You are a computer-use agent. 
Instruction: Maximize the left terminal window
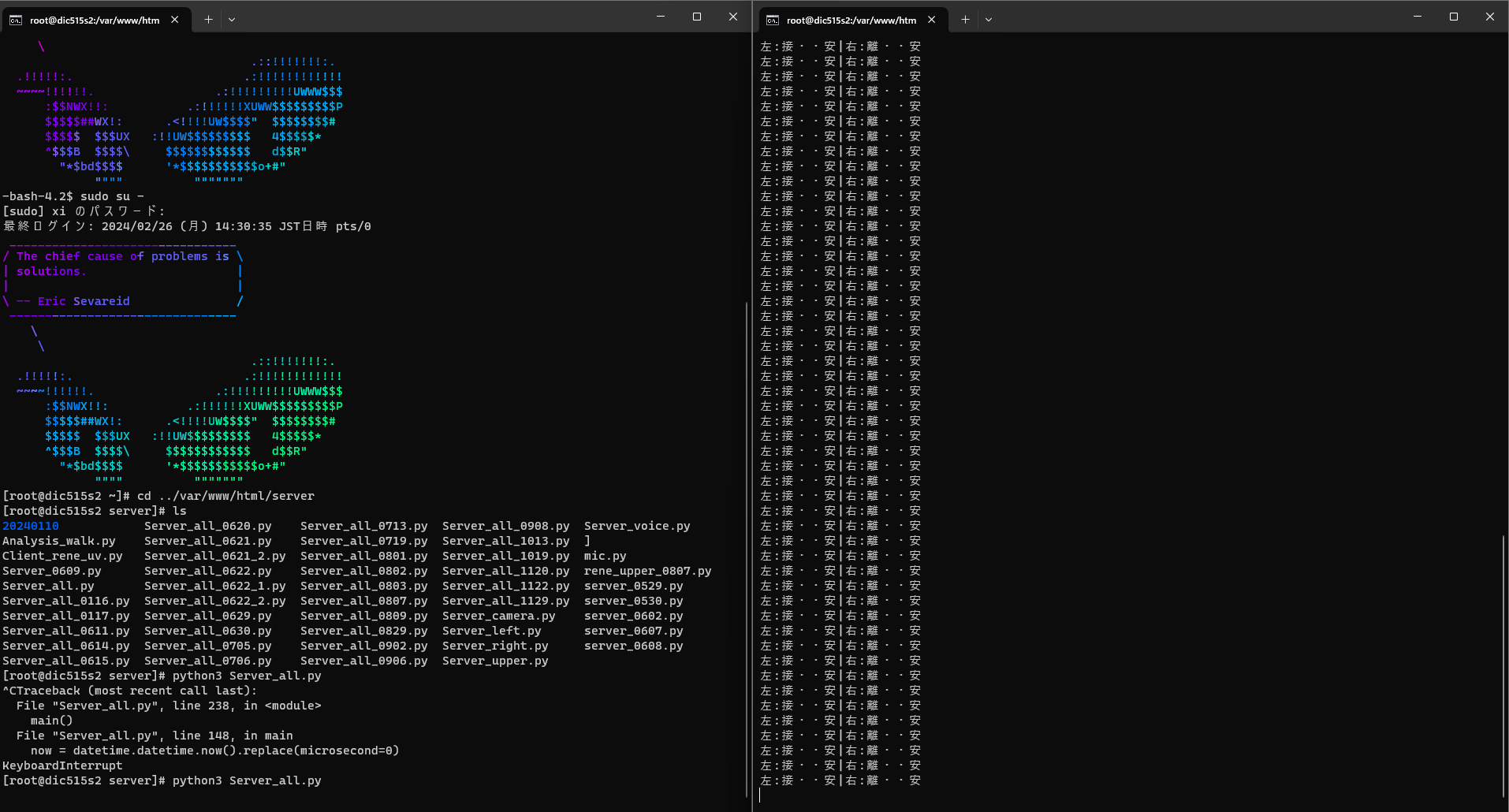tap(697, 17)
